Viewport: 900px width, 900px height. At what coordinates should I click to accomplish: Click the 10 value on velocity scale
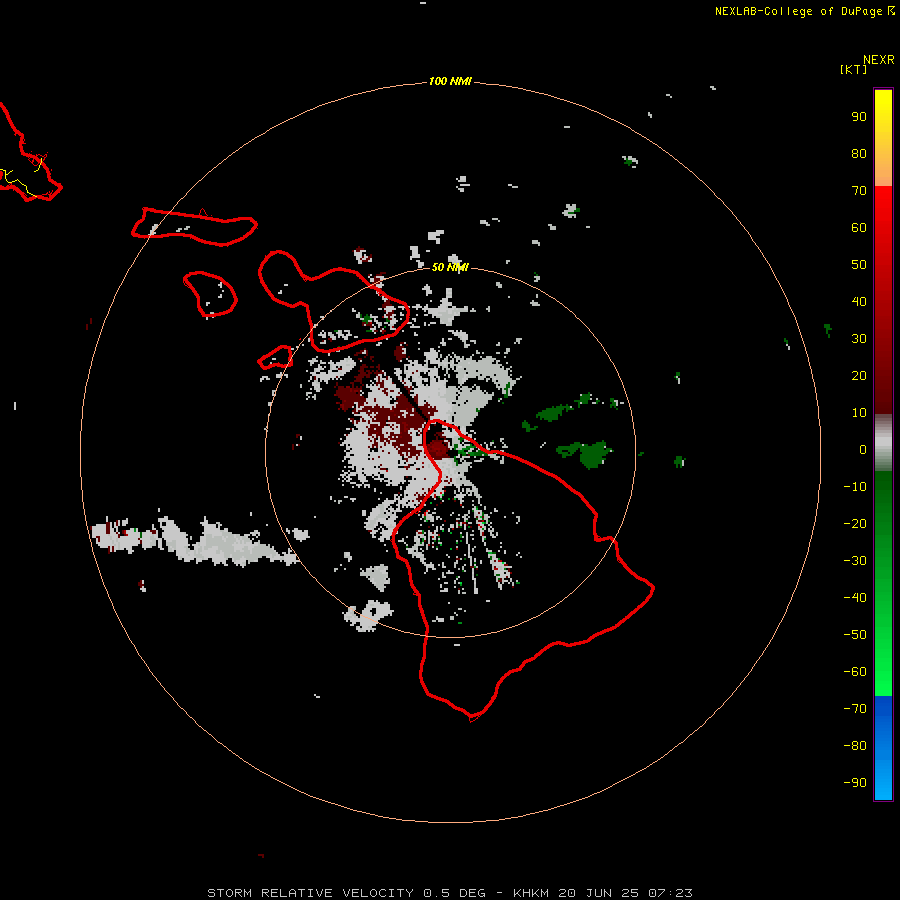click(859, 413)
